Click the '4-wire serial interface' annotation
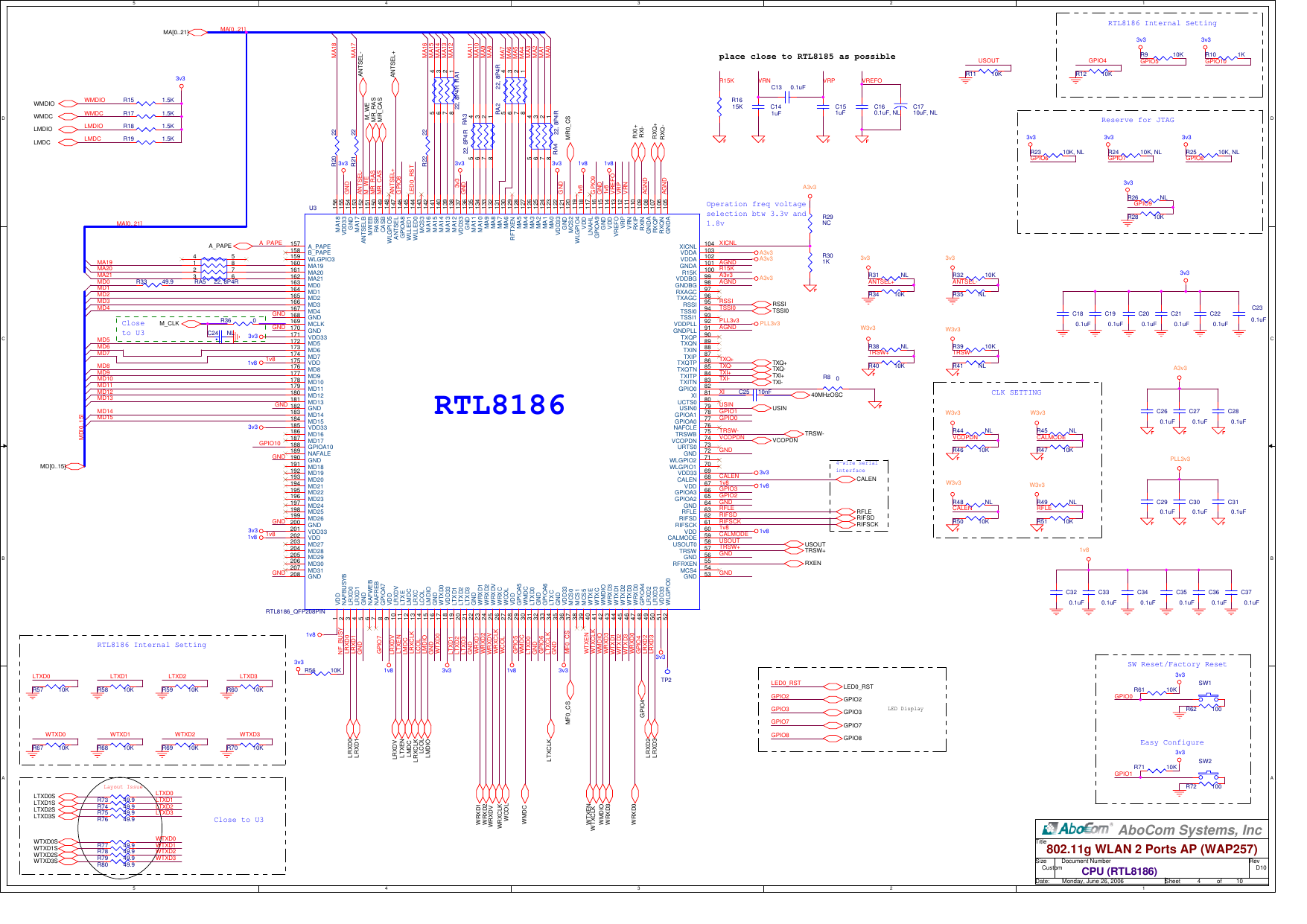 [x=856, y=467]
